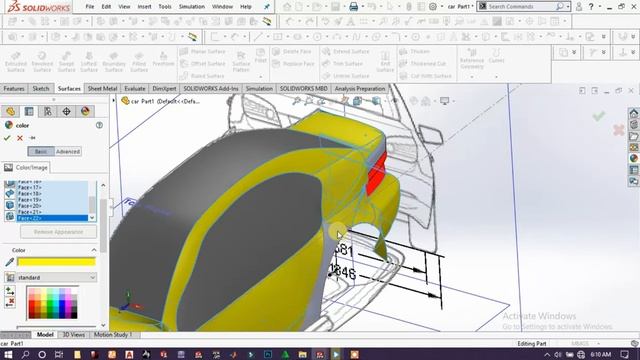Open the Sketch ribbon tab
Screen dimensions: 640x360
coord(41,89)
